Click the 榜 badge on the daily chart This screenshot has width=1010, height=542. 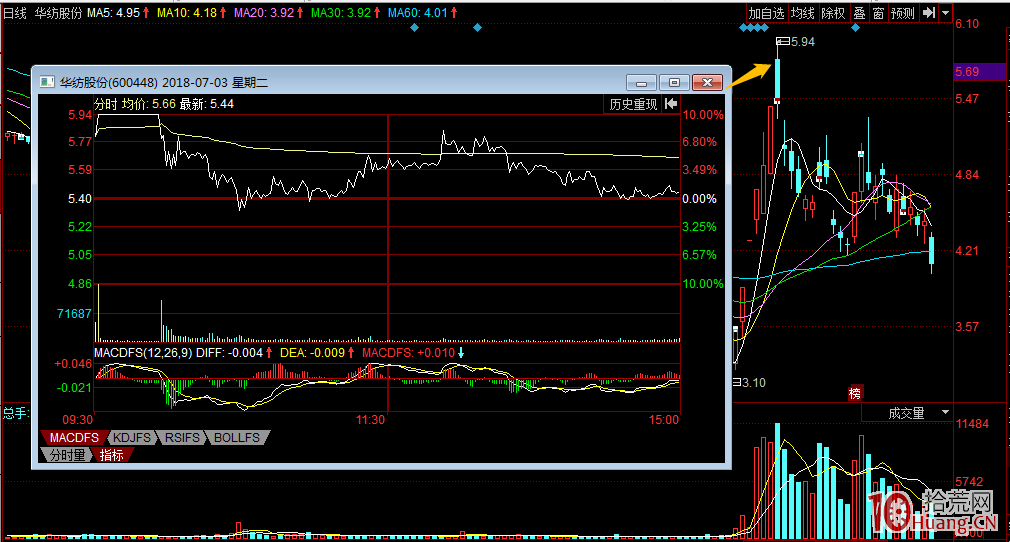(x=855, y=393)
